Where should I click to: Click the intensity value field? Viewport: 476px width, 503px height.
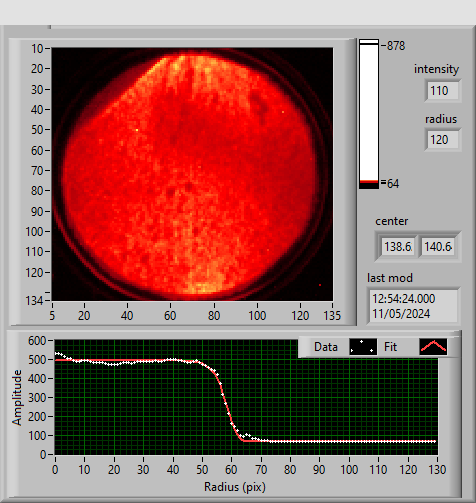click(443, 91)
